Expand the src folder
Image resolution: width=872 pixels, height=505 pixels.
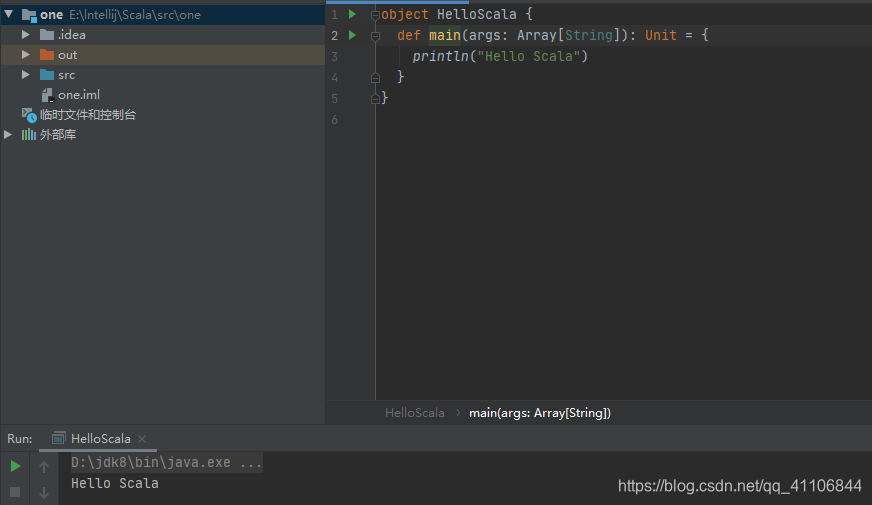[x=26, y=75]
